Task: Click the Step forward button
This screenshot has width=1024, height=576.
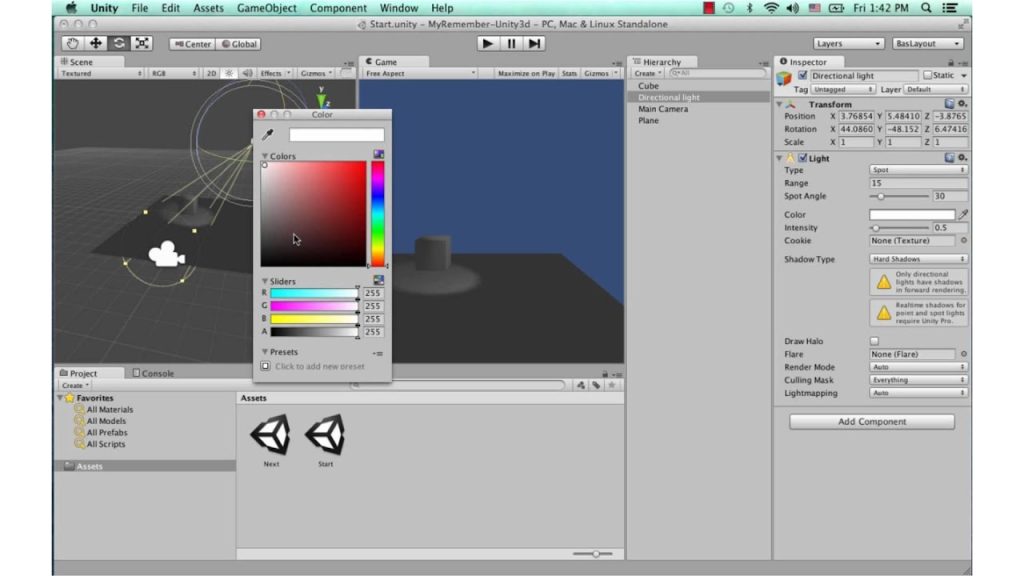Action: 534,44
